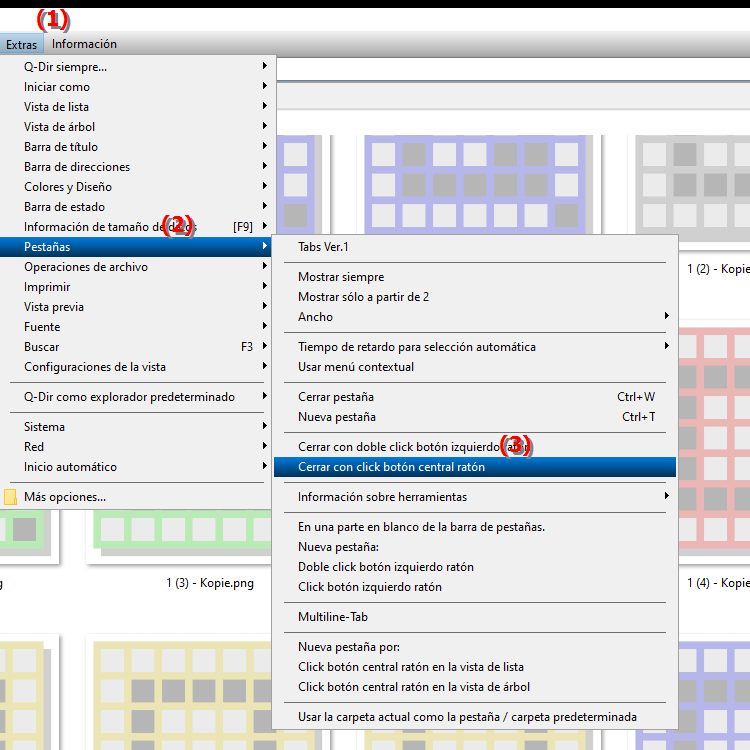Image resolution: width=750 pixels, height=750 pixels.
Task: Expand Barra de estado submenu
Action: click(136, 207)
